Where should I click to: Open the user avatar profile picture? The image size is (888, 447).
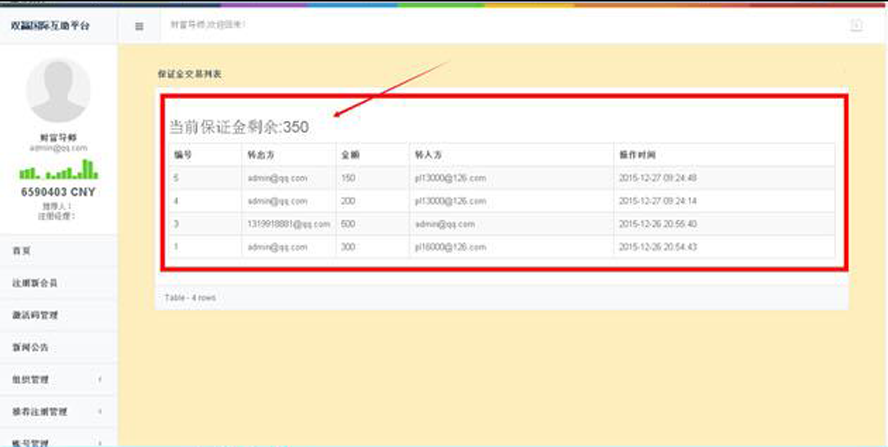click(58, 90)
